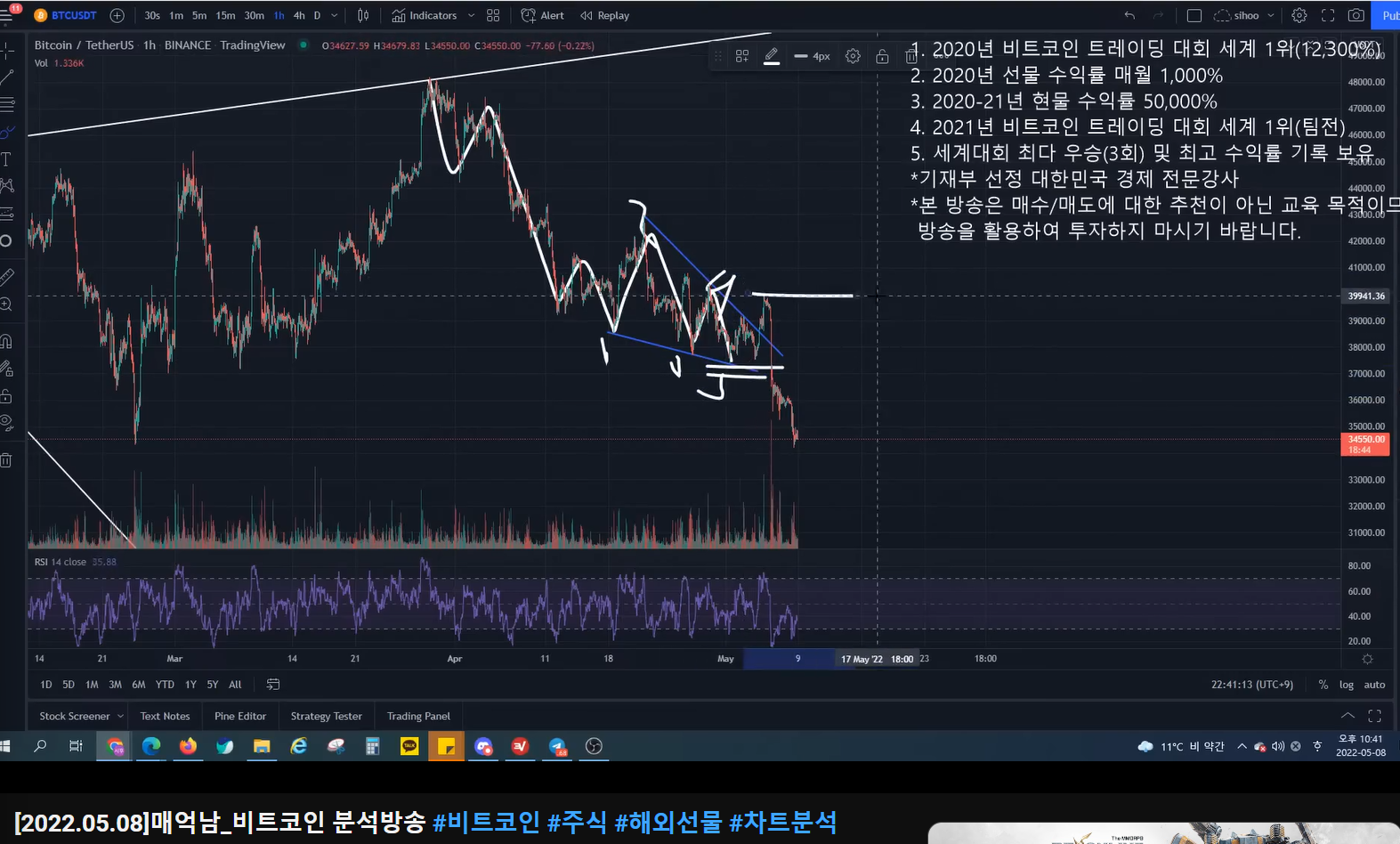
Task: Switch to the 4h interval
Action: click(299, 15)
